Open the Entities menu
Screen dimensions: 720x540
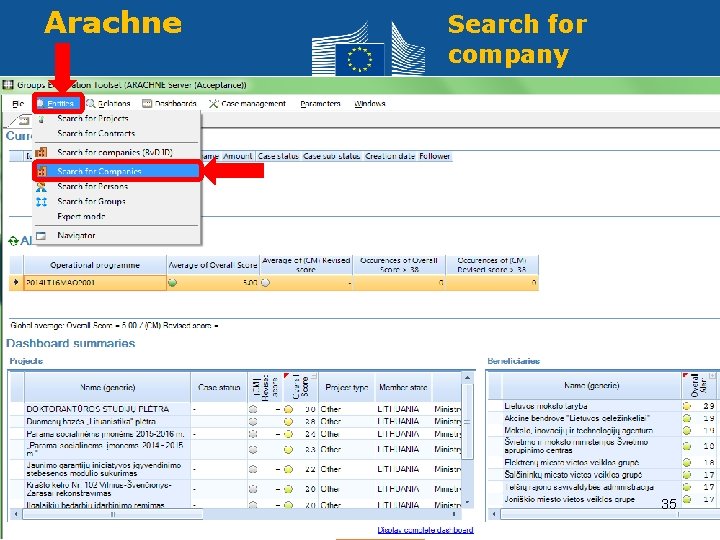[x=59, y=104]
